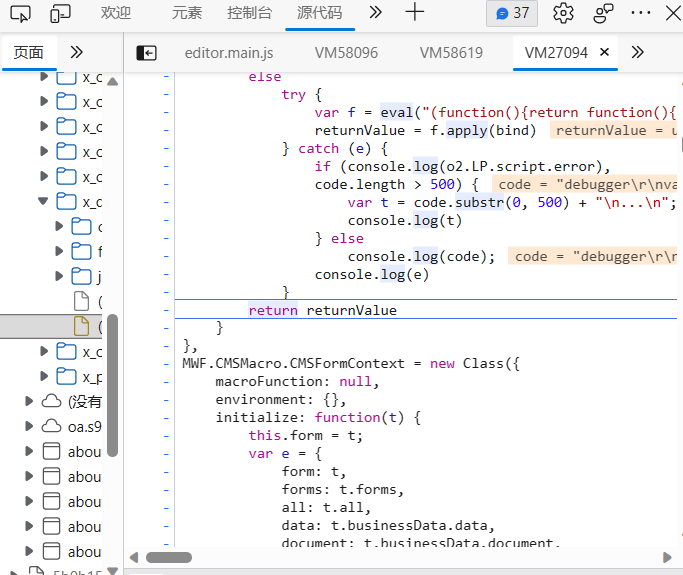Image resolution: width=683 pixels, height=575 pixels.
Task: Show more DevTools panel tabs
Action: pos(375,13)
